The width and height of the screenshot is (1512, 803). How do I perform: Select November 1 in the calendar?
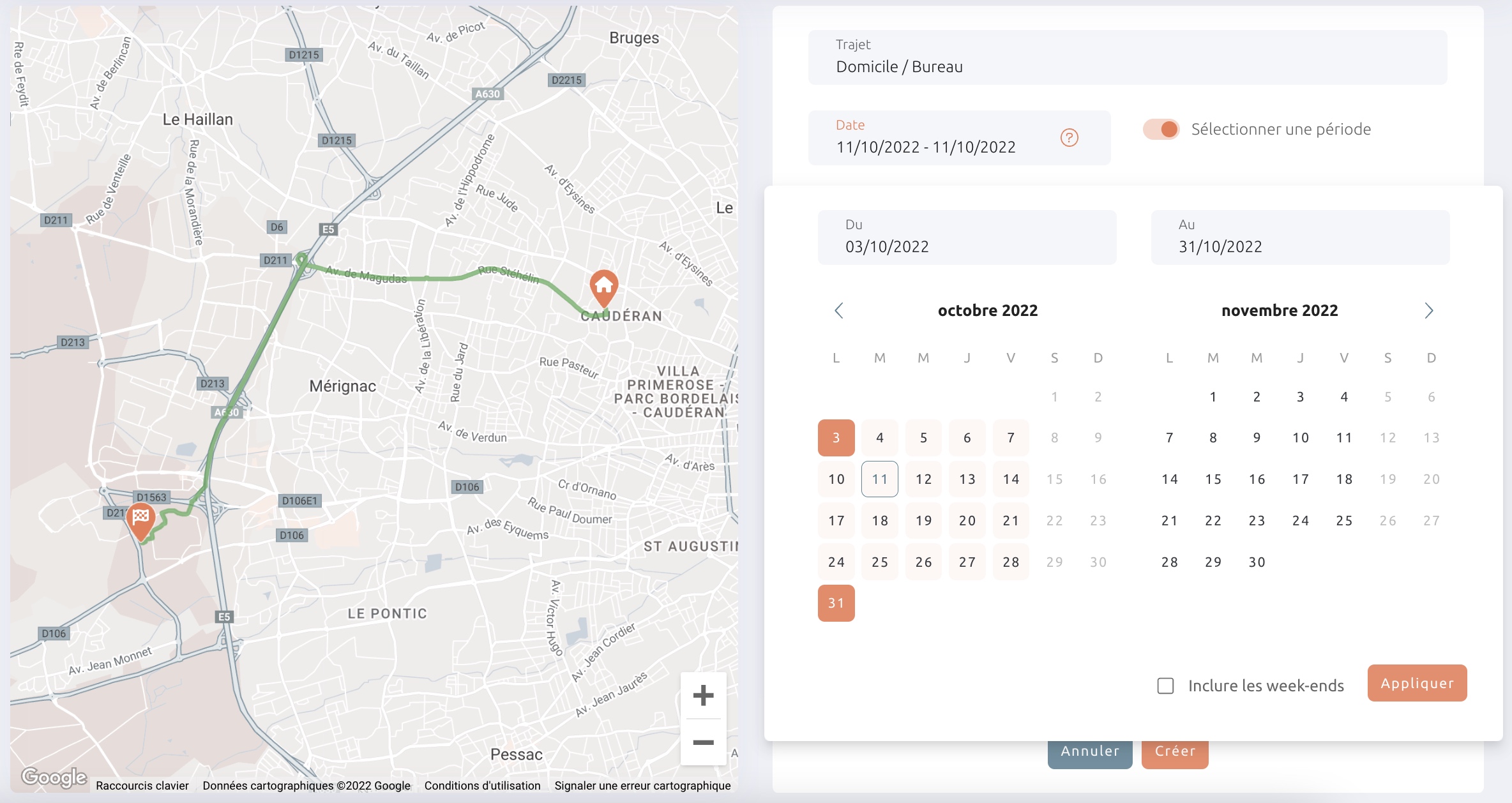click(x=1213, y=397)
